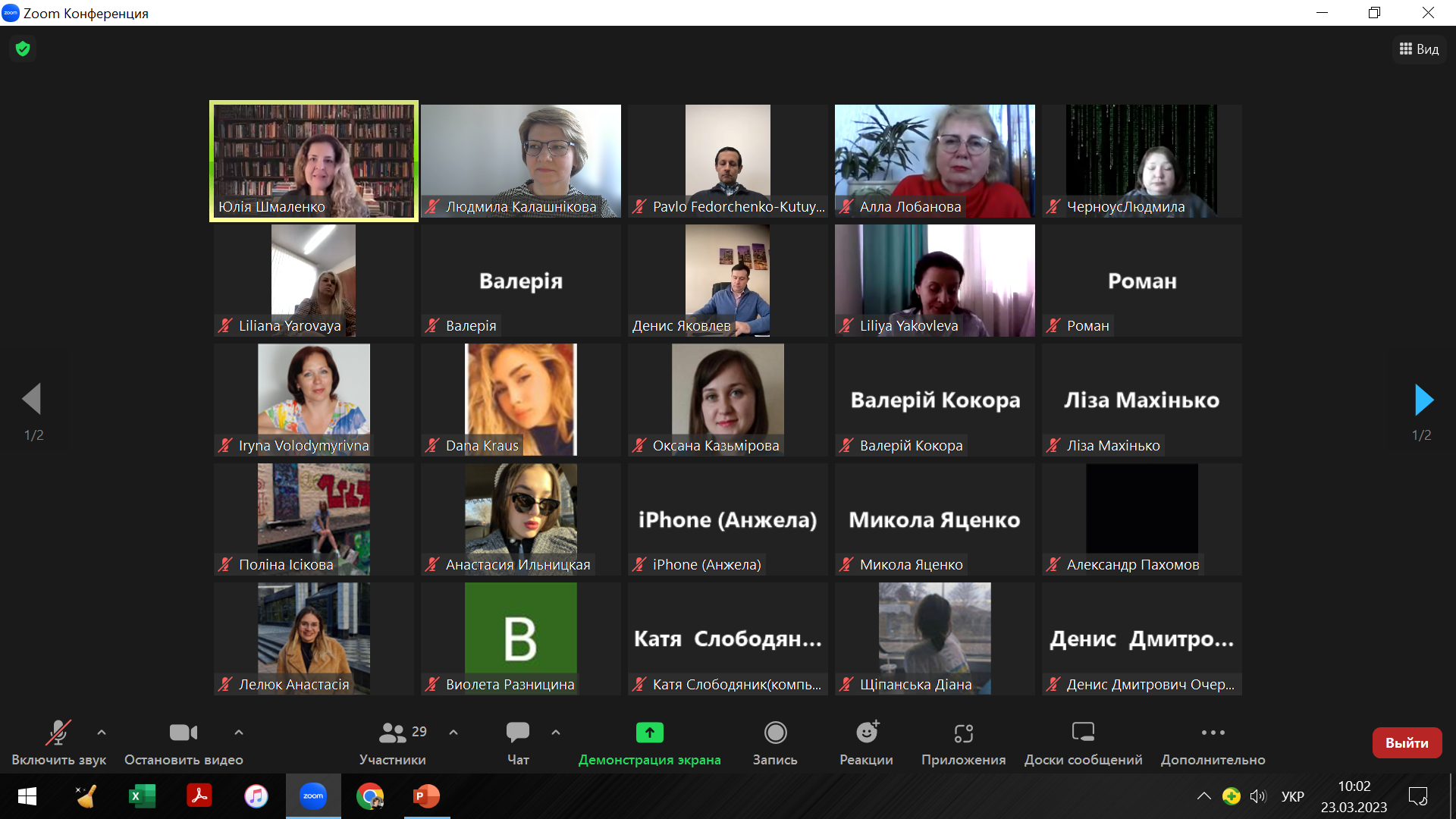
Task: Show hidden system tray icons
Action: tap(1203, 796)
